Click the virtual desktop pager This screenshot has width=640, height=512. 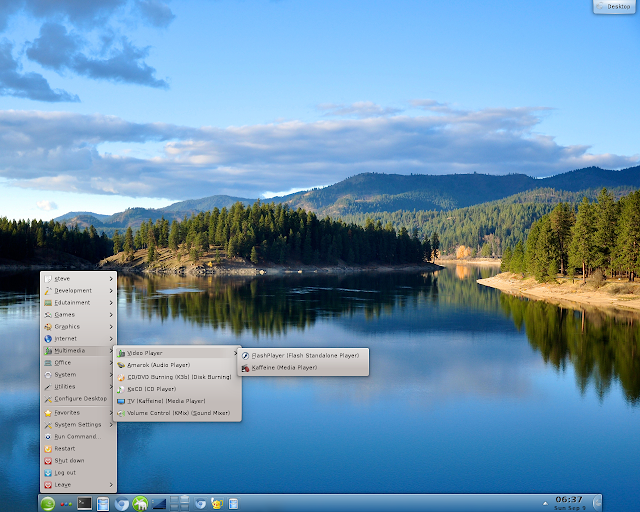(180, 503)
